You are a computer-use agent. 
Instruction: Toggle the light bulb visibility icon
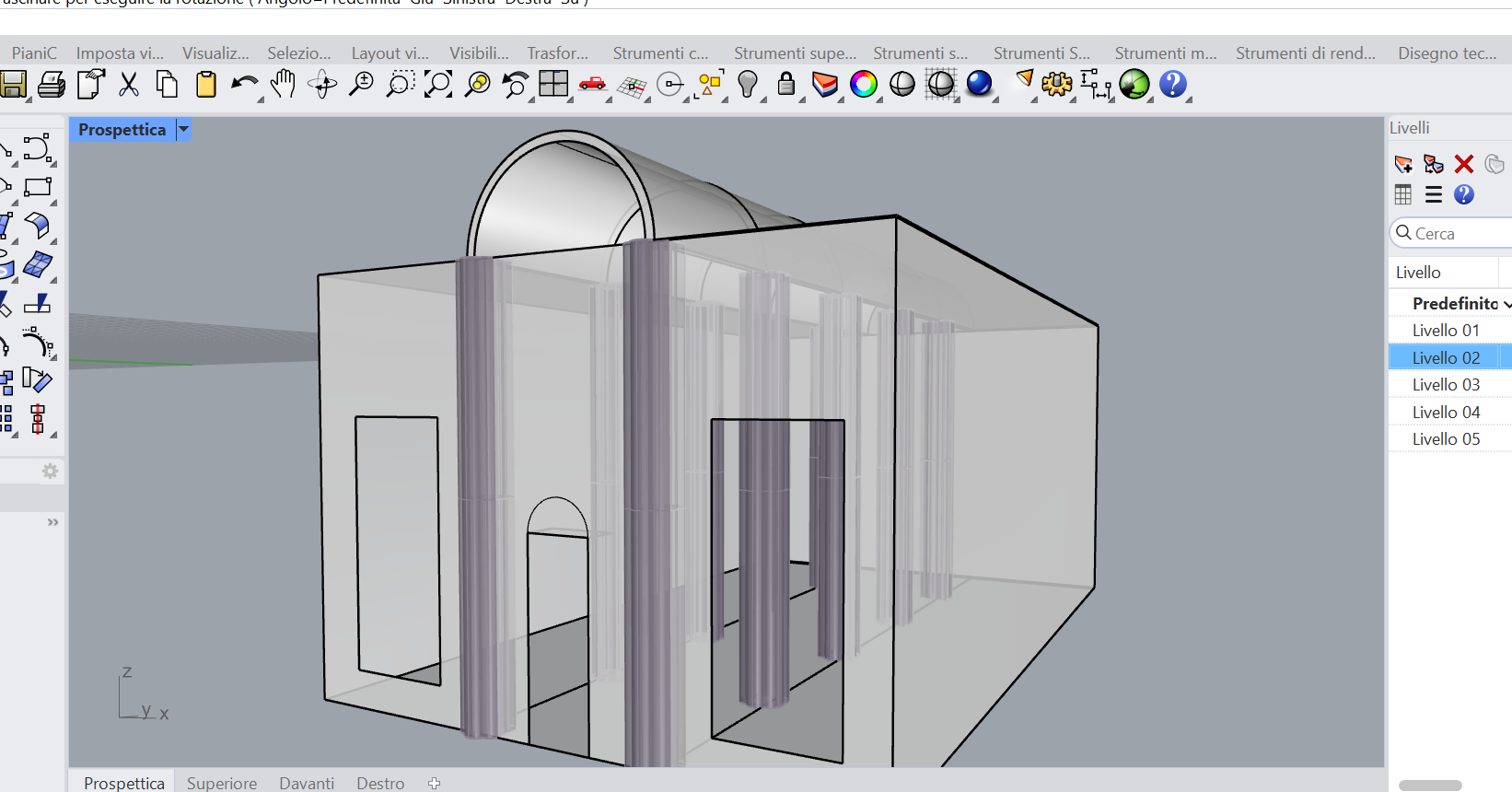(748, 85)
